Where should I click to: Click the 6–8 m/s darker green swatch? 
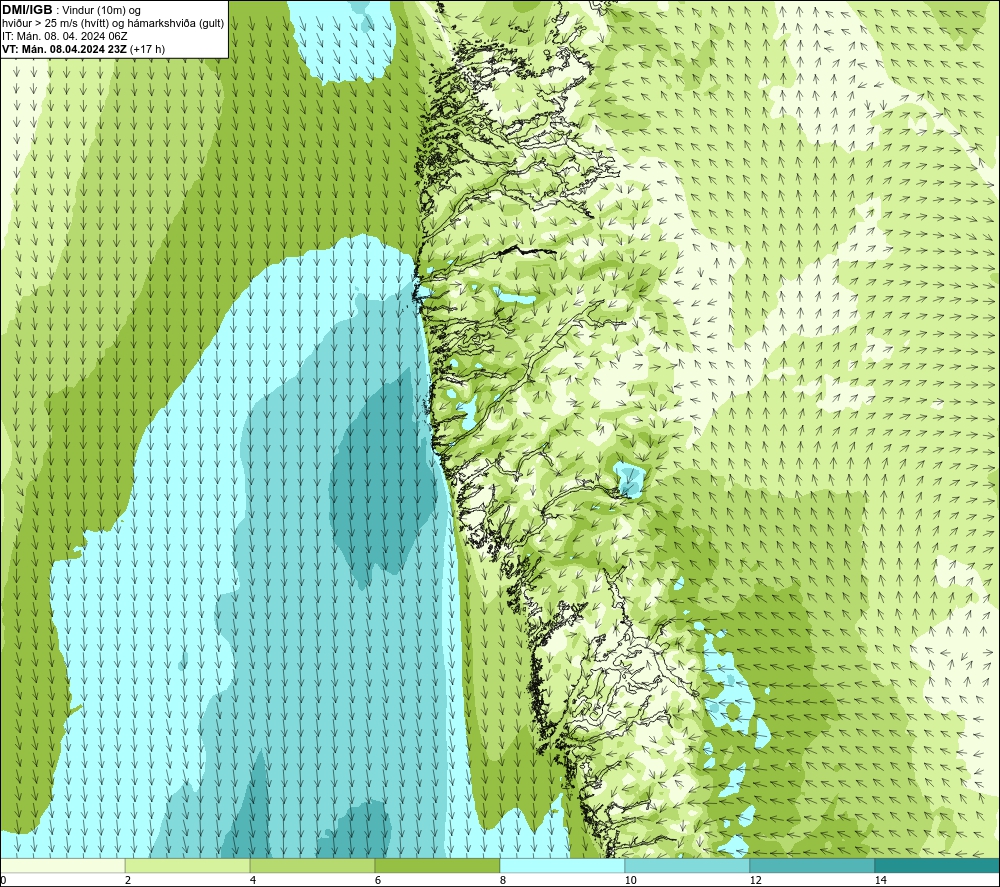tap(437, 865)
